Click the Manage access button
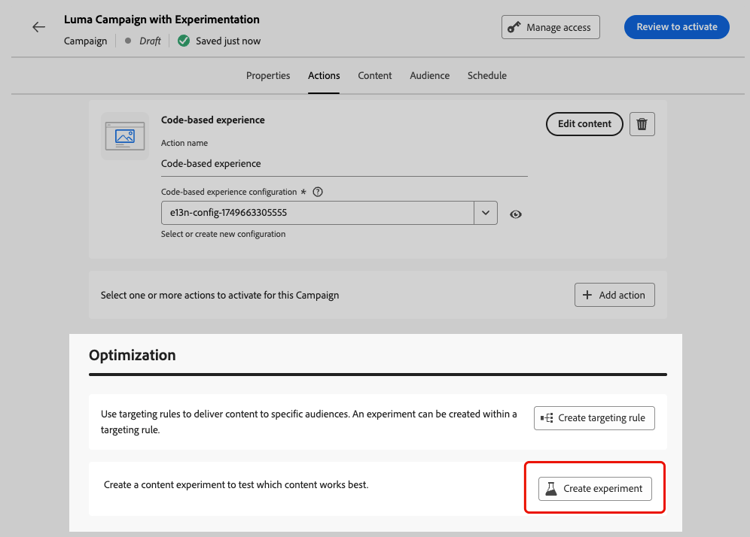Image resolution: width=750 pixels, height=537 pixels. point(550,27)
